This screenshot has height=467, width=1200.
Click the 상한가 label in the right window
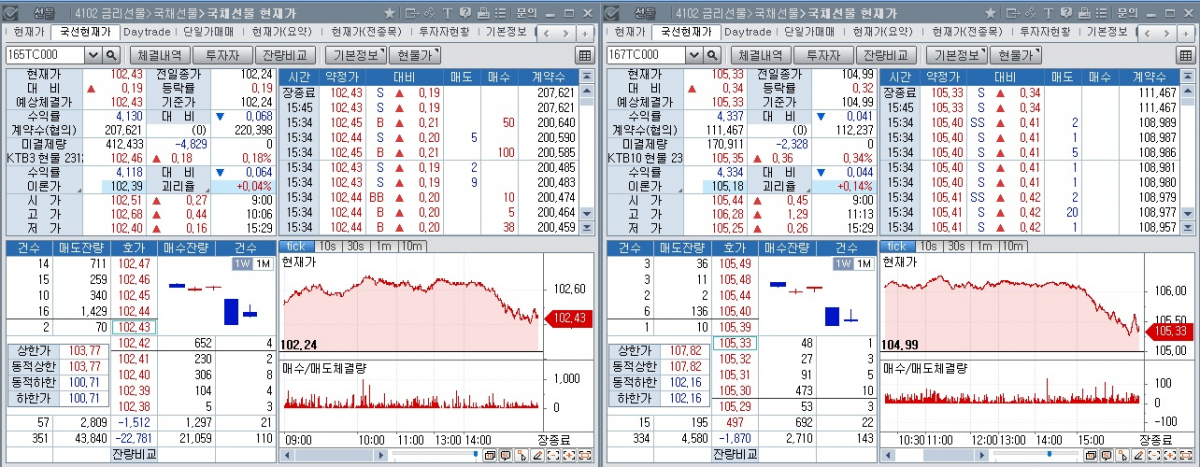pyautogui.click(x=637, y=351)
